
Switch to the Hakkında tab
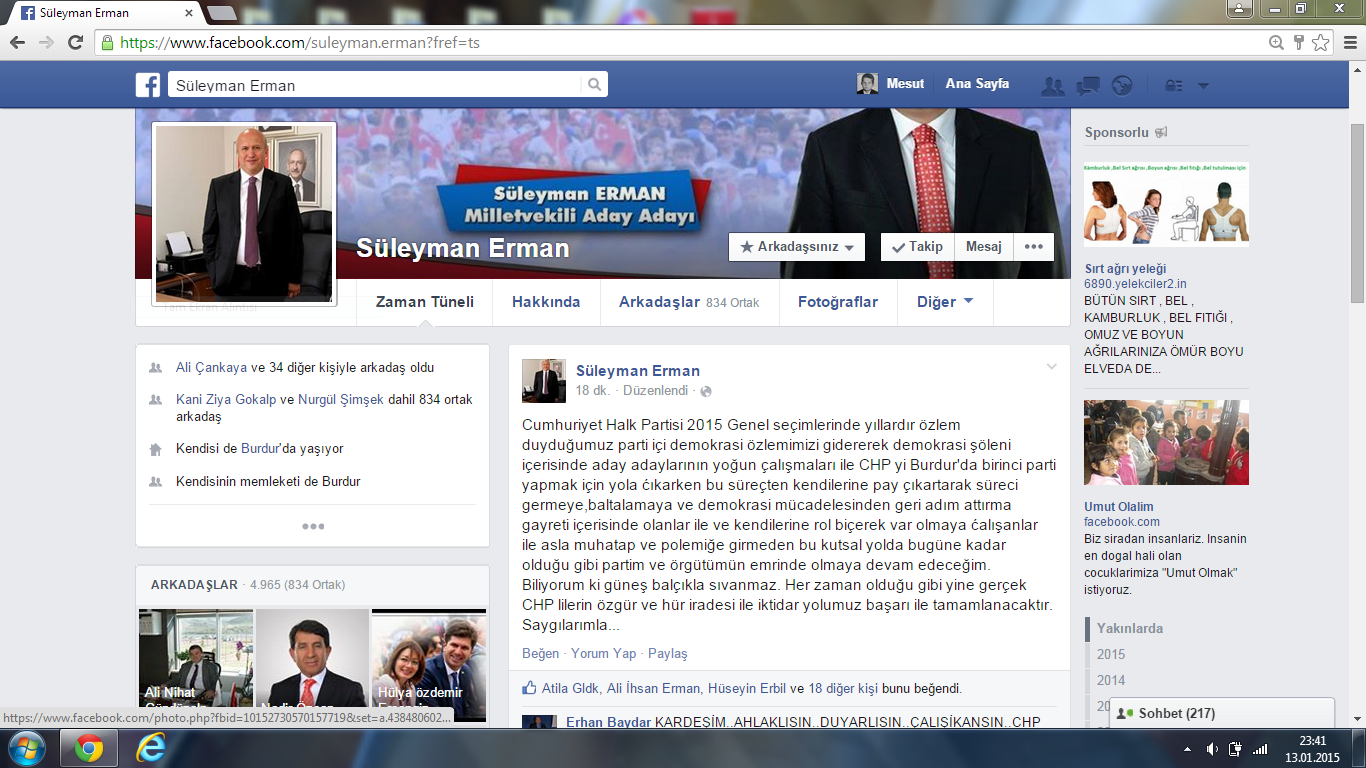(x=546, y=302)
